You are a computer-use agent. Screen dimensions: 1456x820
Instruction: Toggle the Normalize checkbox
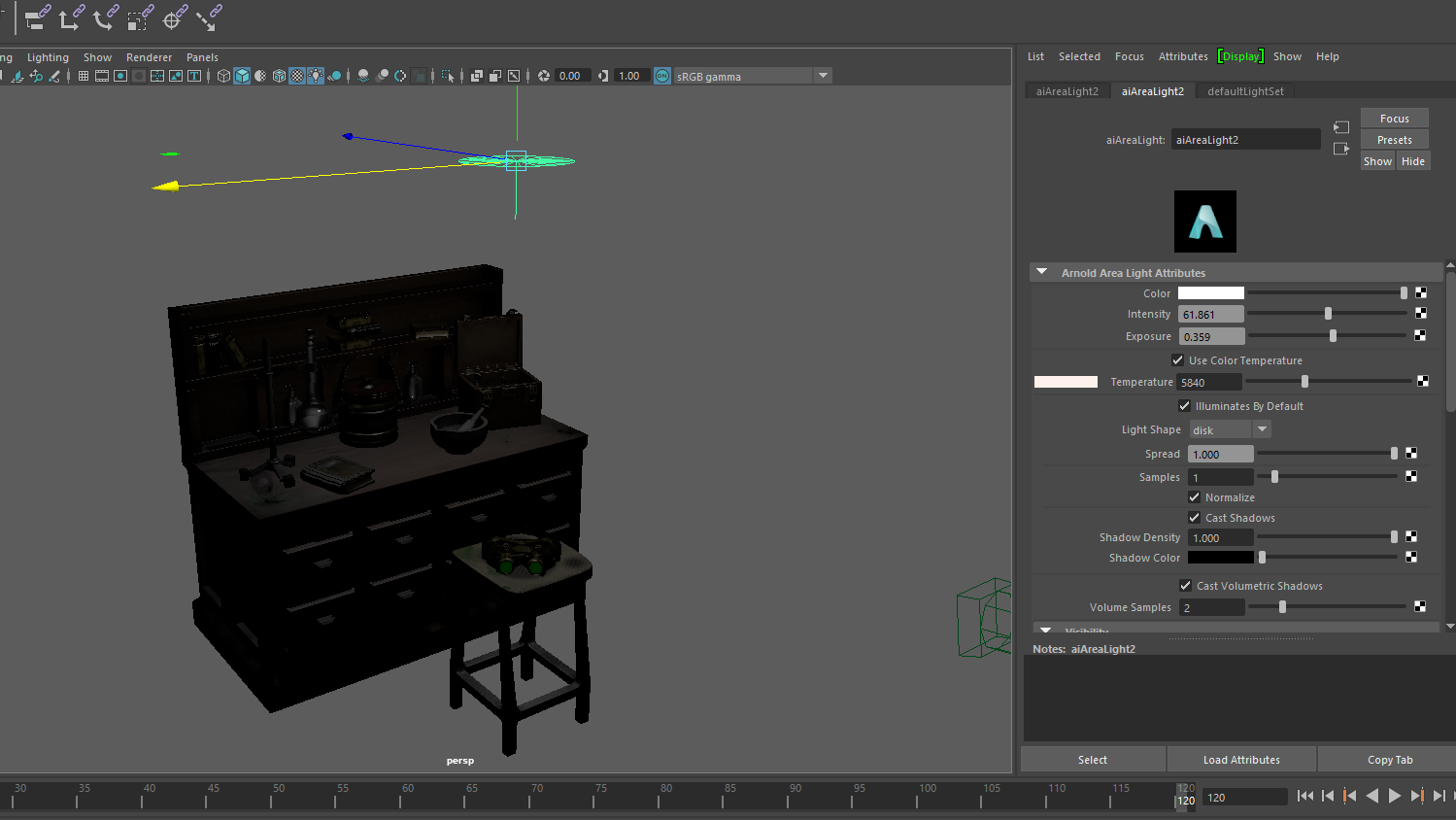click(x=1194, y=497)
